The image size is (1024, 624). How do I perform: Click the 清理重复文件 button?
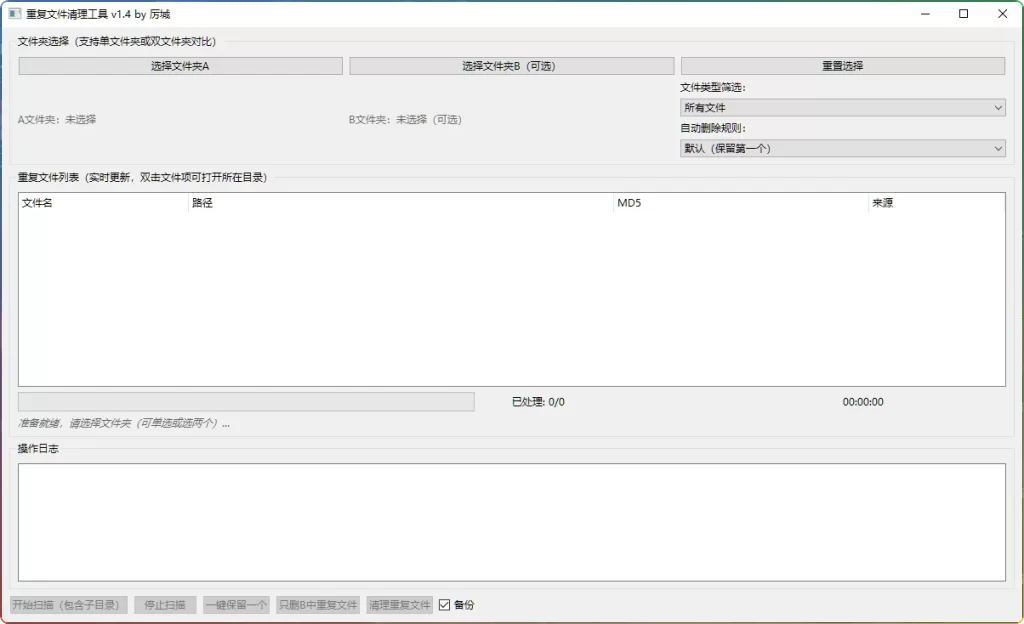click(399, 605)
